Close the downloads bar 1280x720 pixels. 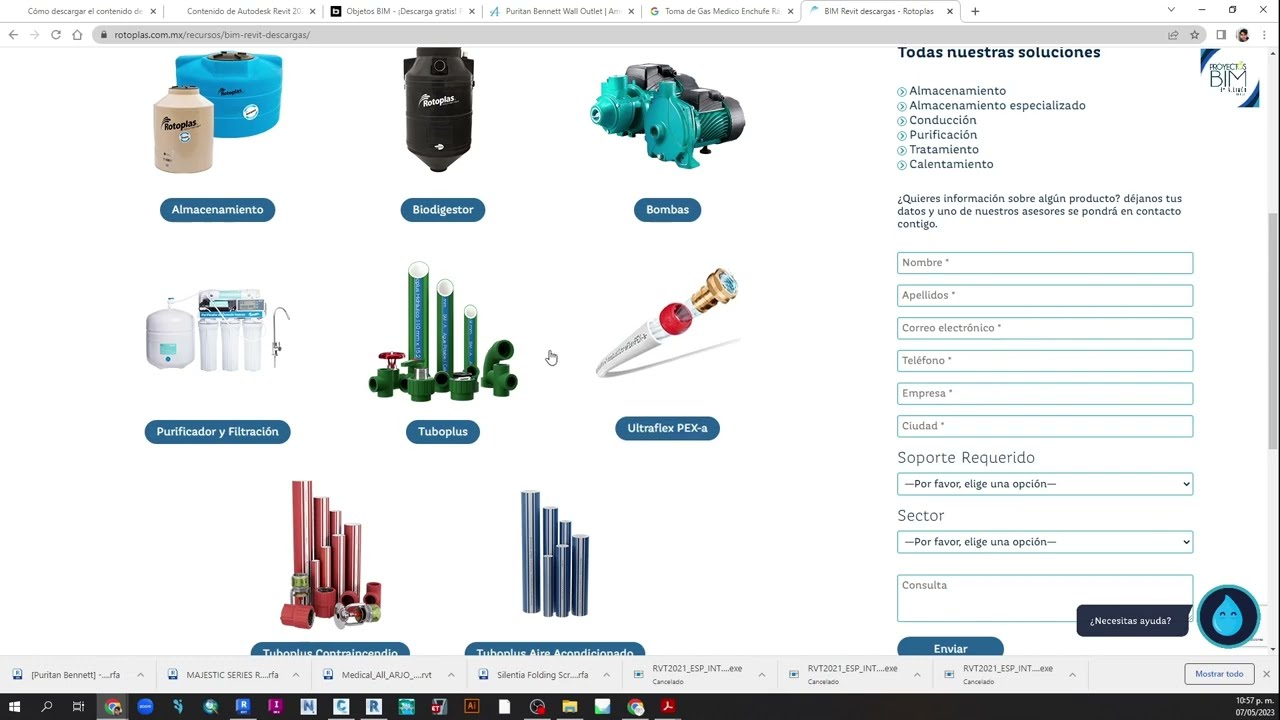[1266, 674]
